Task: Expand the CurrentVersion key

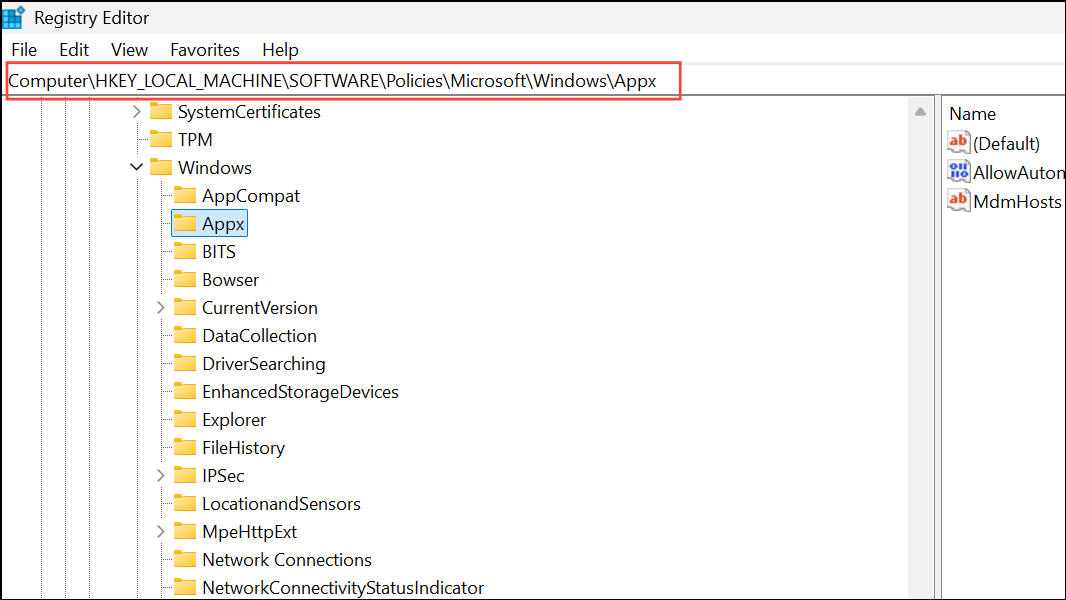Action: (x=161, y=308)
